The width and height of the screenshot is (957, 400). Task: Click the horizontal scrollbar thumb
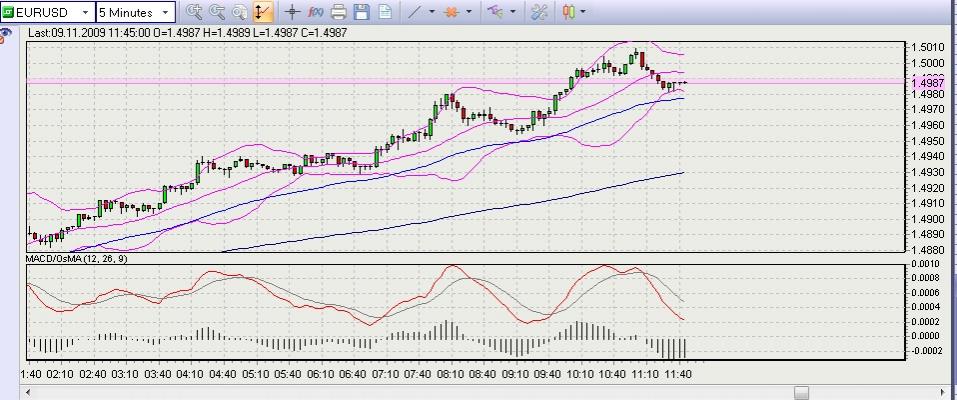click(x=800, y=392)
